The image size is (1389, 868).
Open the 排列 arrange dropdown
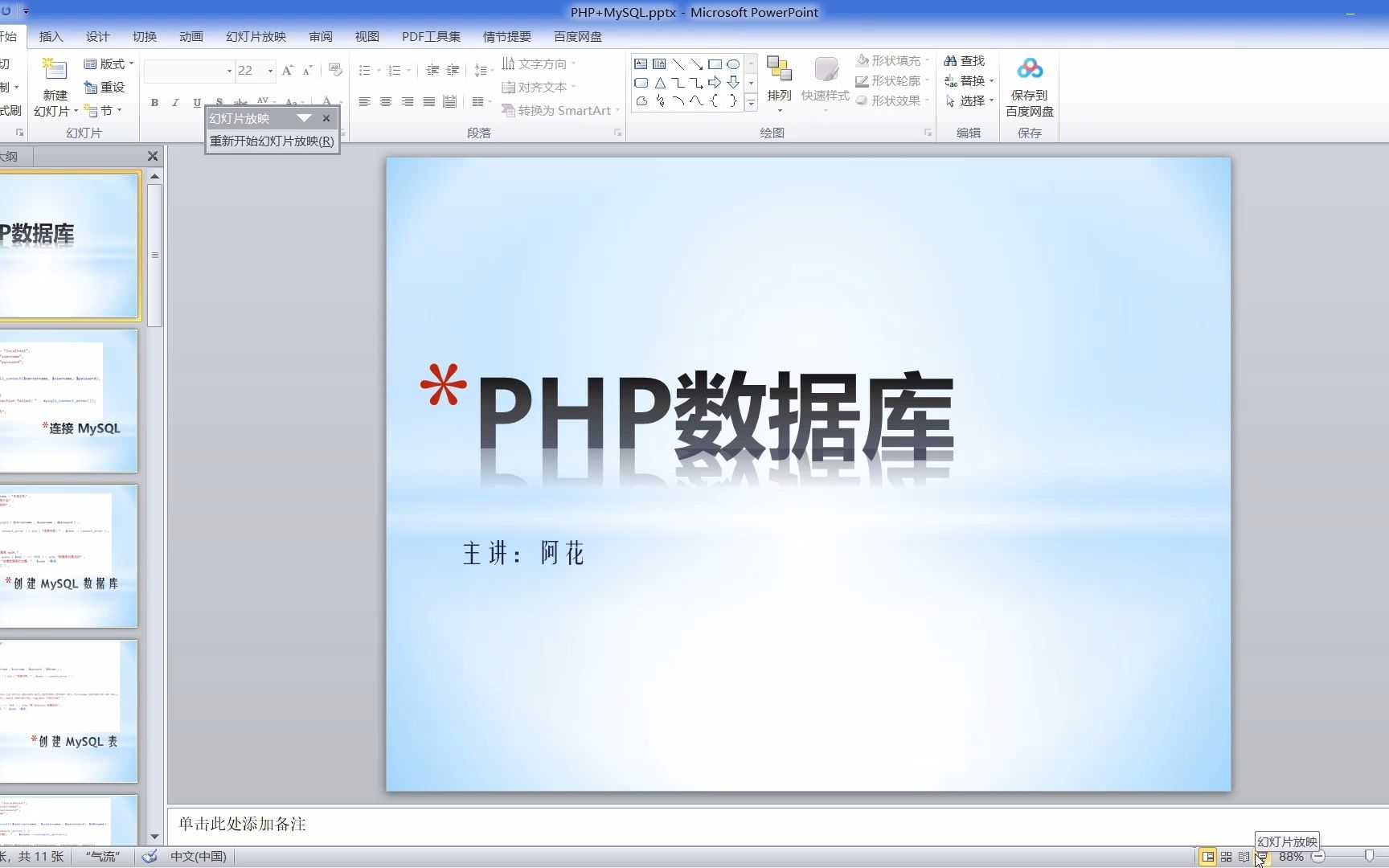(779, 84)
